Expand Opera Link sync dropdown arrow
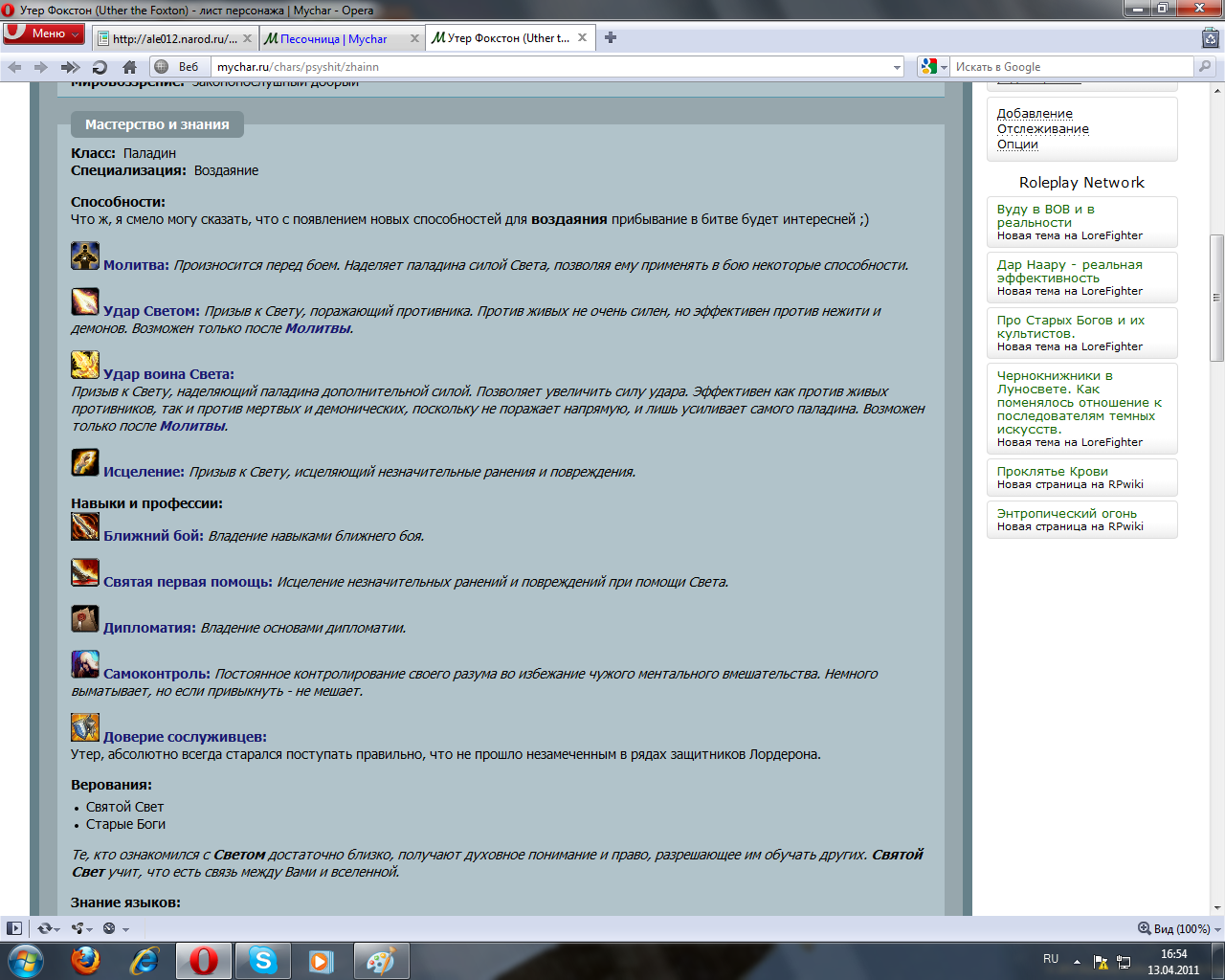Screen dimensions: 1225x980 57,929
